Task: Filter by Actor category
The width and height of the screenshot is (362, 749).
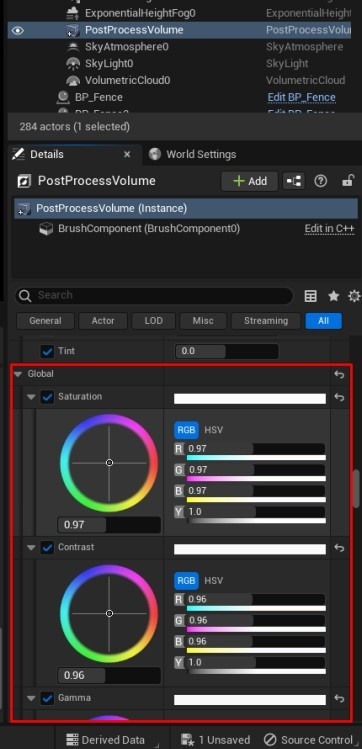Action: click(103, 321)
